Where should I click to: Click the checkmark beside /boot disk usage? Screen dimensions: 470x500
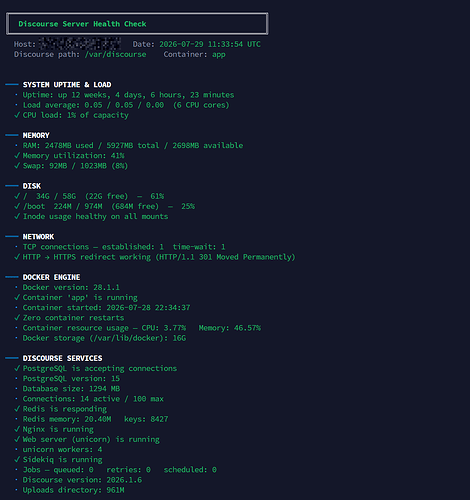17,206
